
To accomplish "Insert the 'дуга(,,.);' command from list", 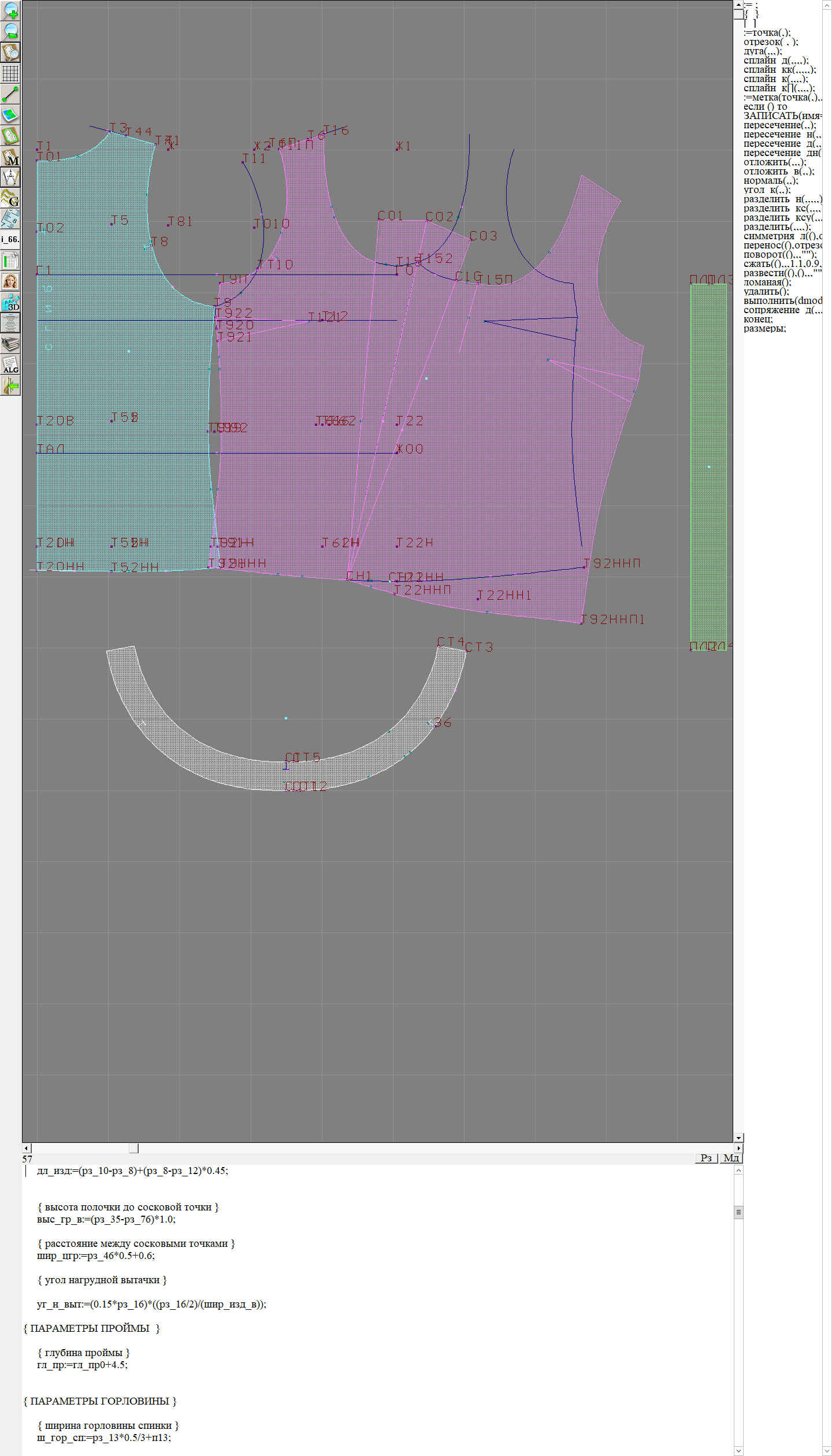I will click(763, 51).
